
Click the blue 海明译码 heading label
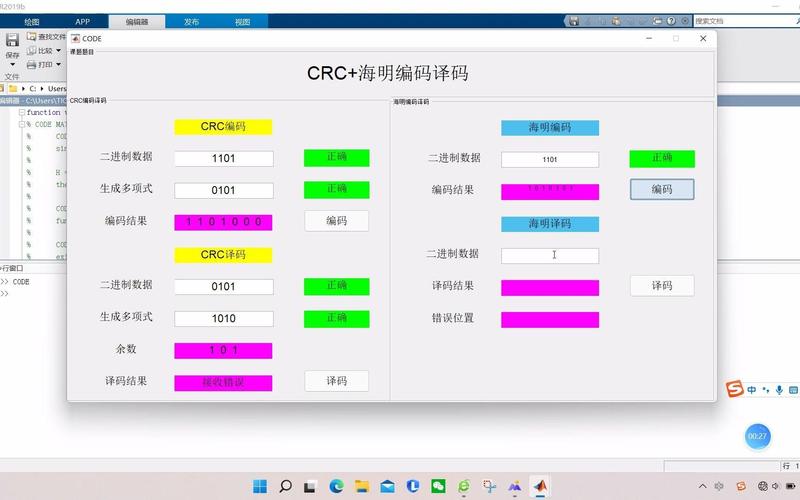click(550, 224)
